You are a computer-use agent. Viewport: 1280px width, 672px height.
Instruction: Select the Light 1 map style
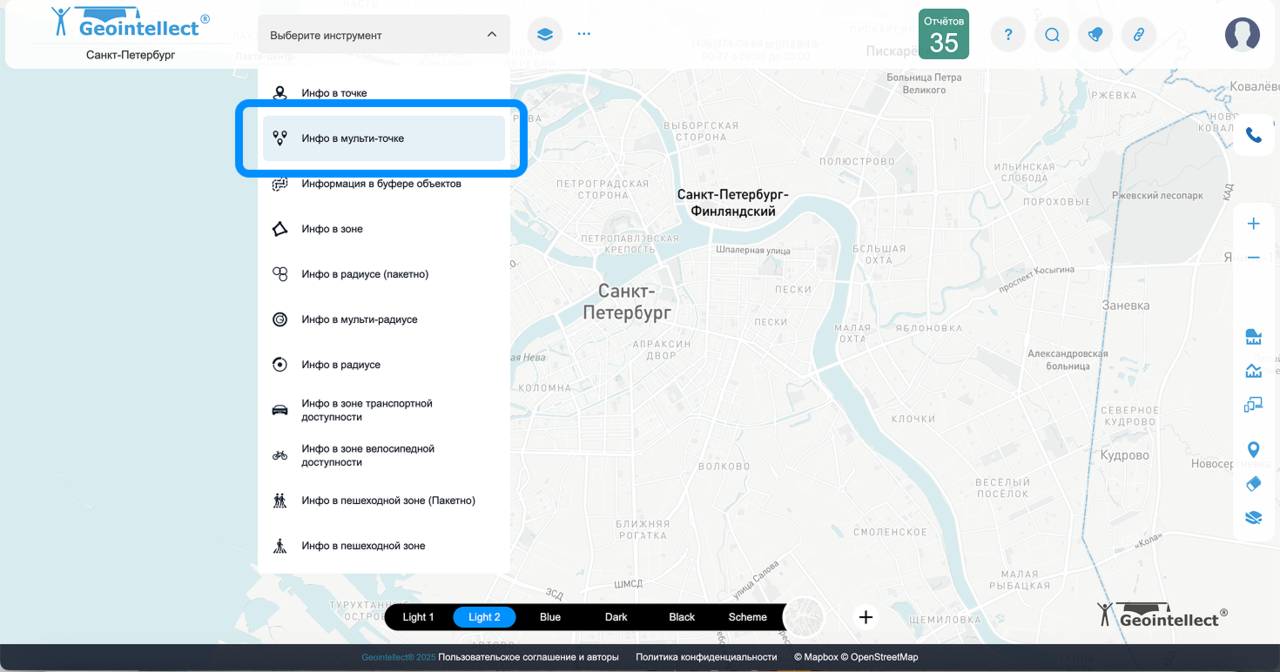[x=418, y=617]
